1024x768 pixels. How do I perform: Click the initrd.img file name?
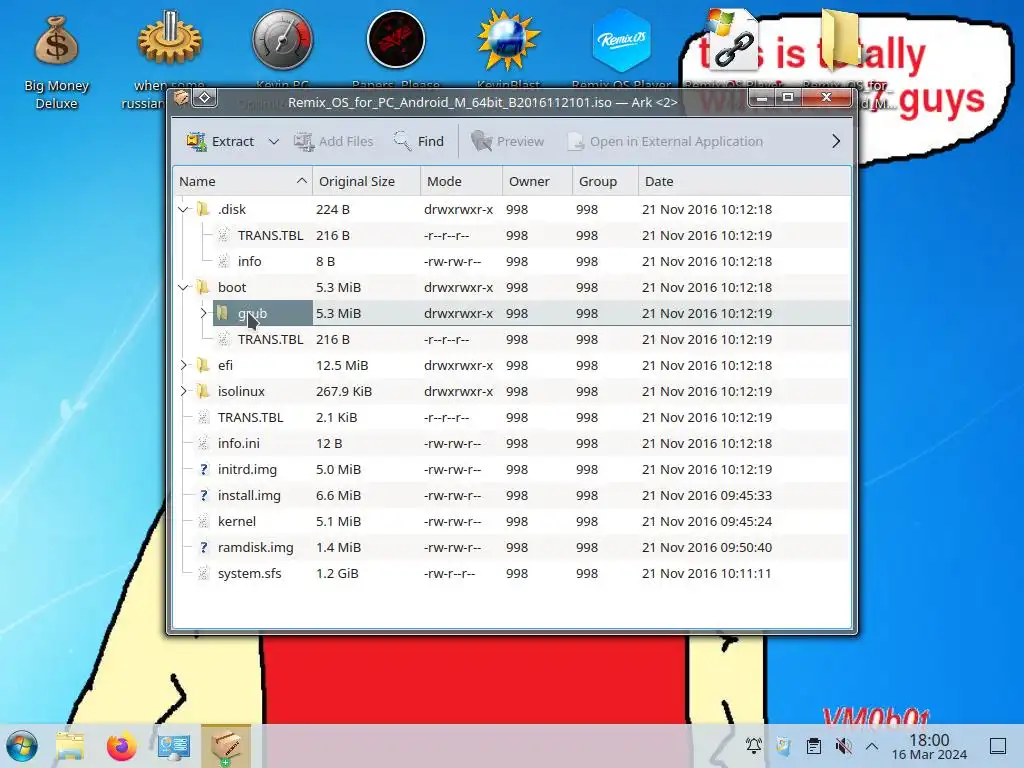point(247,470)
